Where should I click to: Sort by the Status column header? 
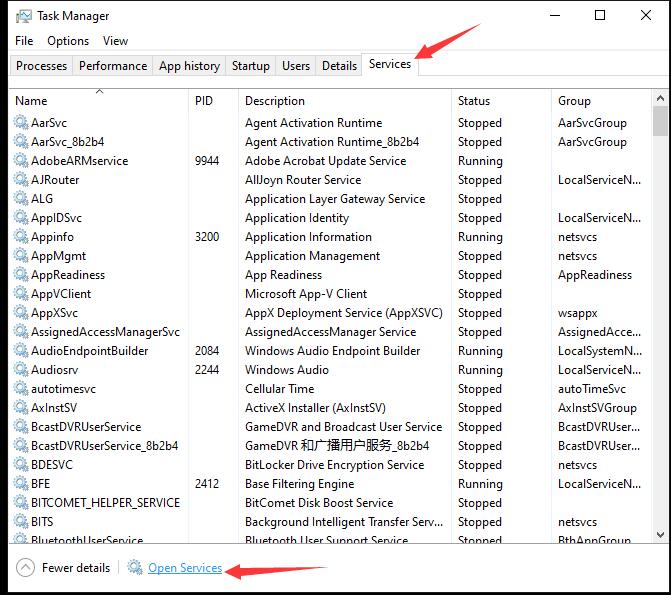point(501,101)
